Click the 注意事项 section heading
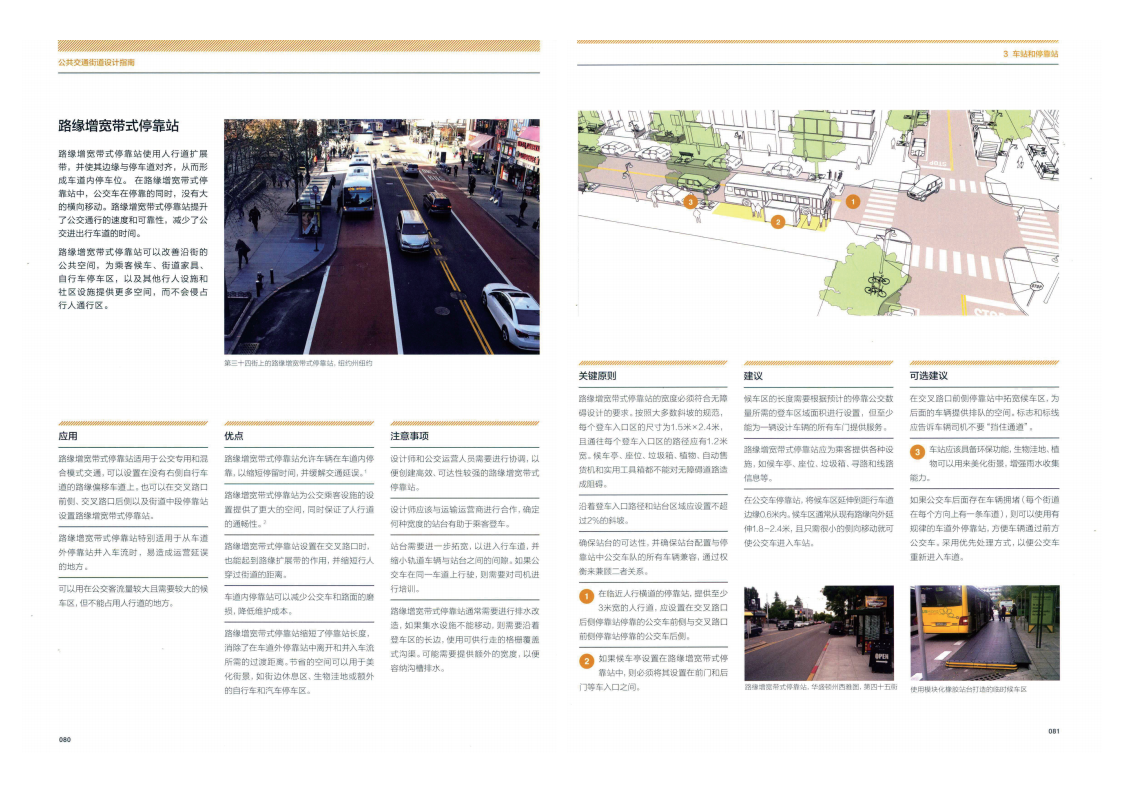Screen dimensions: 1123x794 409,436
